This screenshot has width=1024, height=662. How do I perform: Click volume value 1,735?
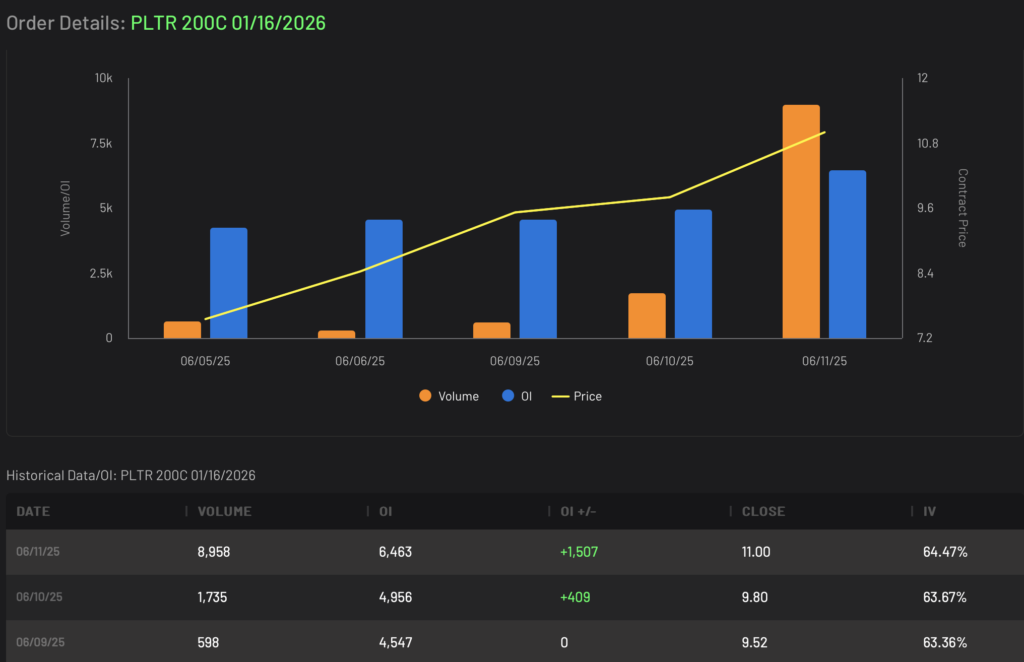coord(212,597)
